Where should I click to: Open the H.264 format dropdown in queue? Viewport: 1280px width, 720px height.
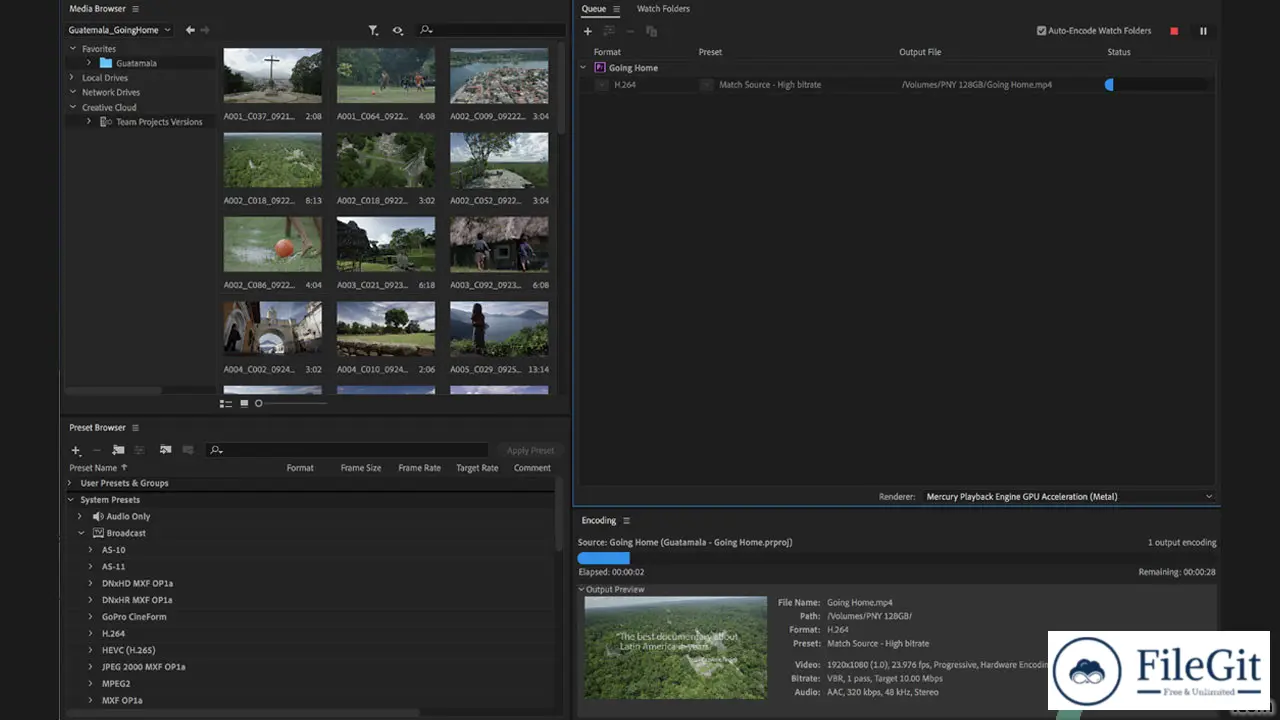601,85
